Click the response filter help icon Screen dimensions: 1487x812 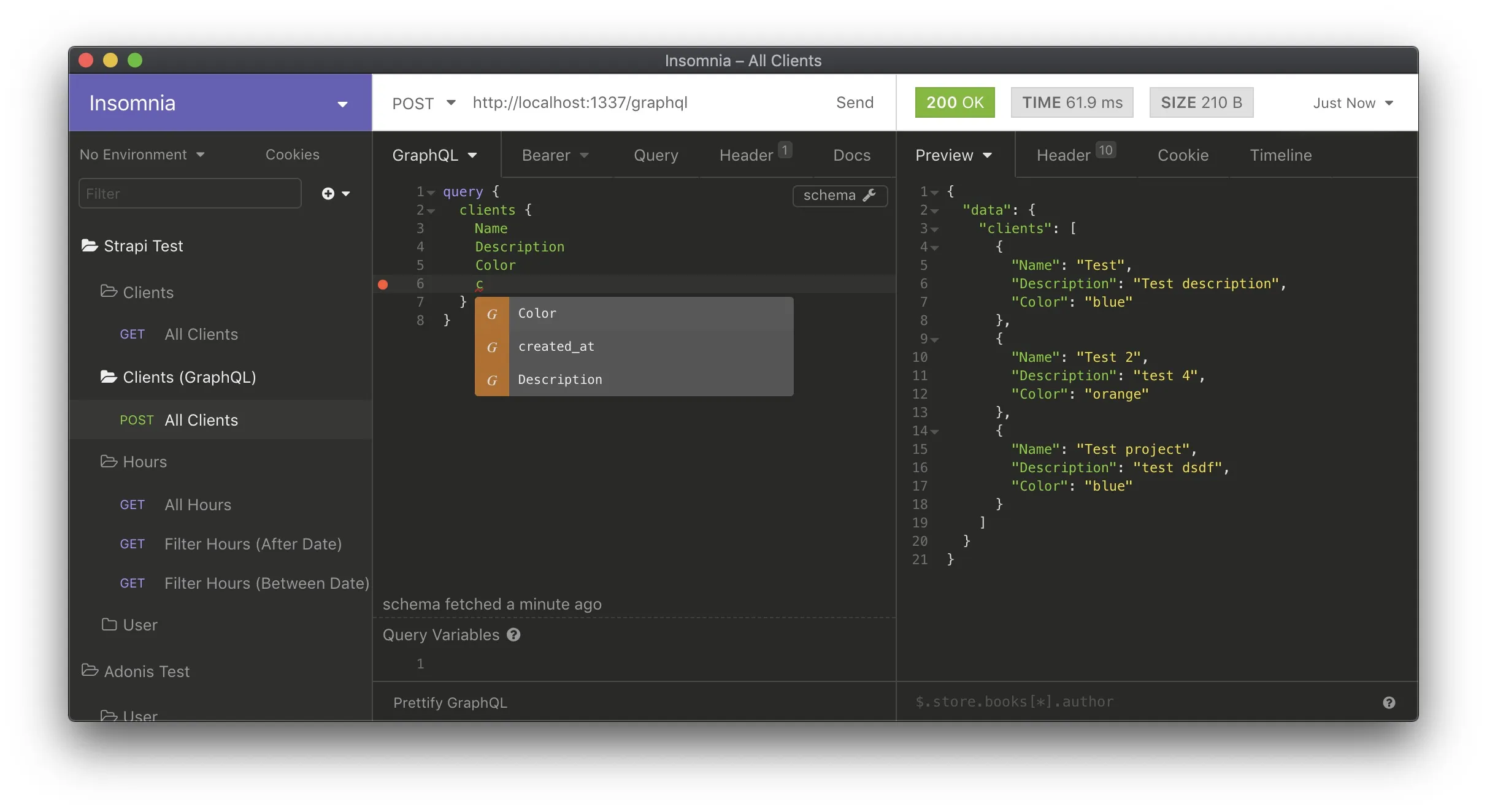(x=1389, y=703)
